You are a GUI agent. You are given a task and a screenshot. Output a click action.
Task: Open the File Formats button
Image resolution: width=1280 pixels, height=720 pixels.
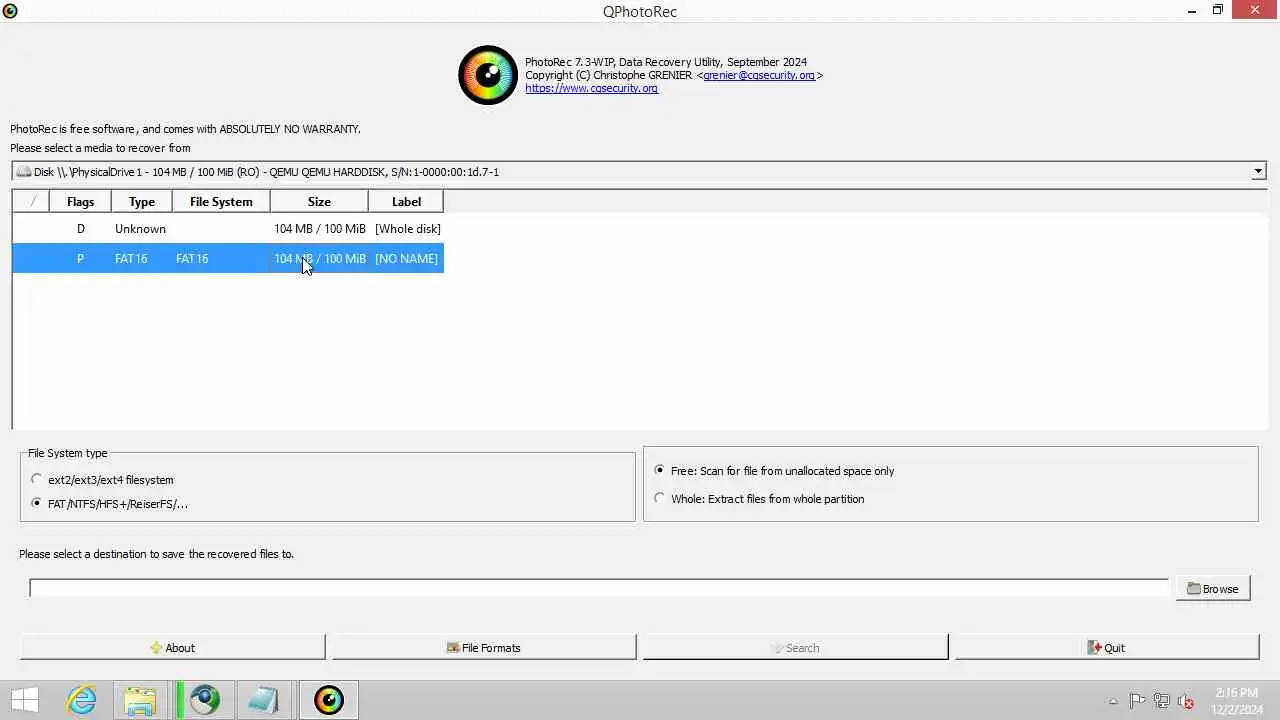click(484, 647)
